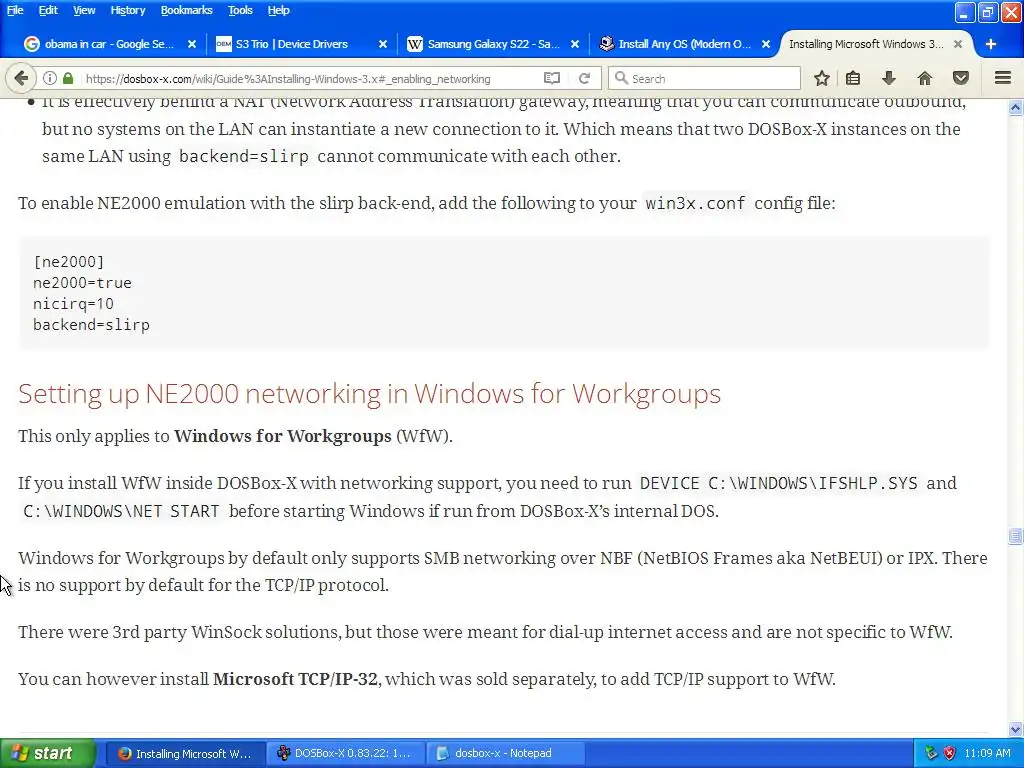Close the 'Install Any OS' tab
This screenshot has width=1024, height=768.
[765, 44]
